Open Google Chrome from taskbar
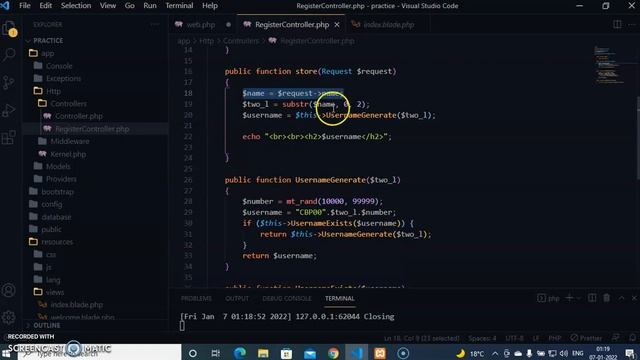This screenshot has height=360, width=640. pos(333,353)
